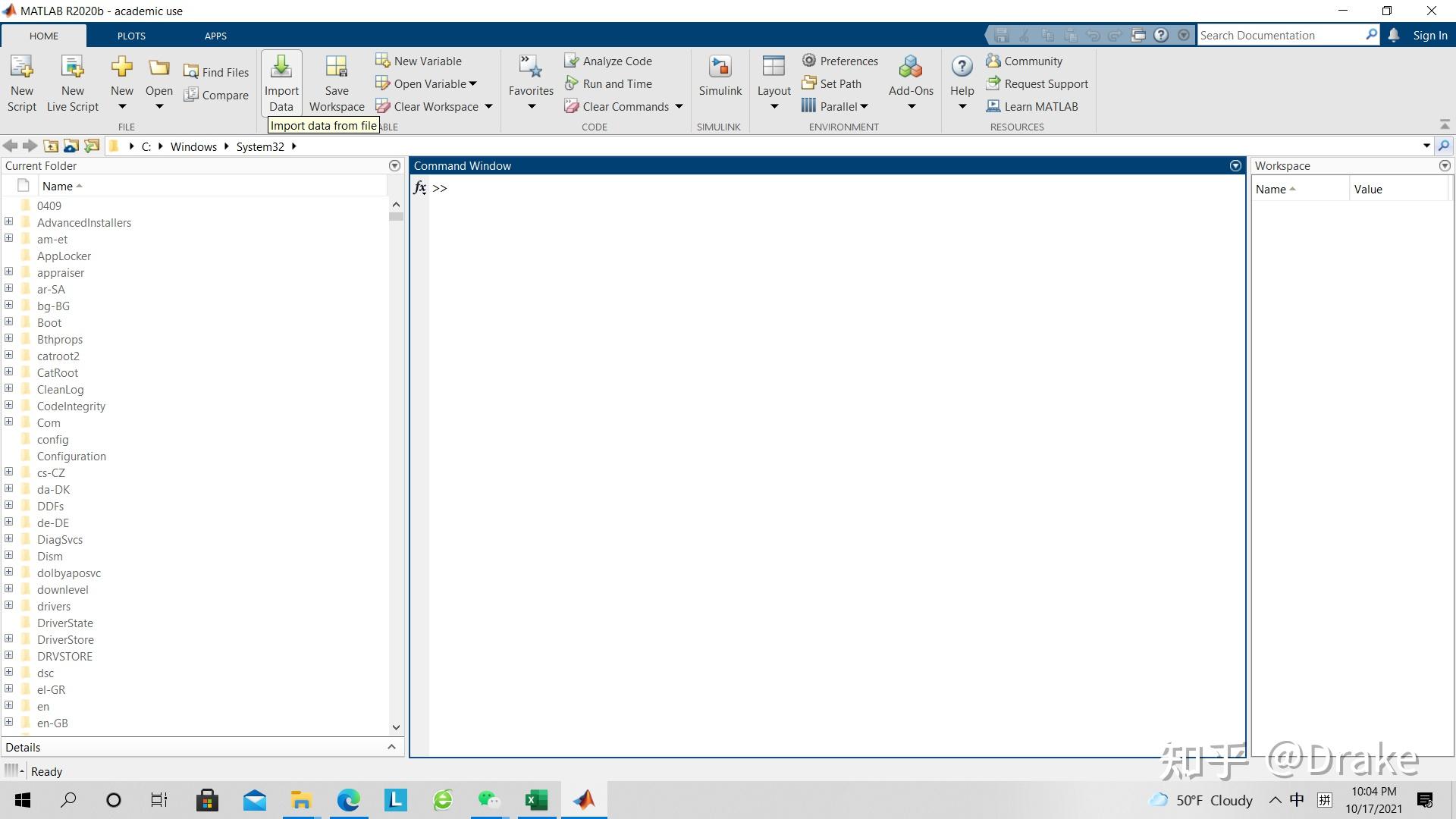
Task: Open Preferences gear in Environment section
Action: click(x=809, y=61)
